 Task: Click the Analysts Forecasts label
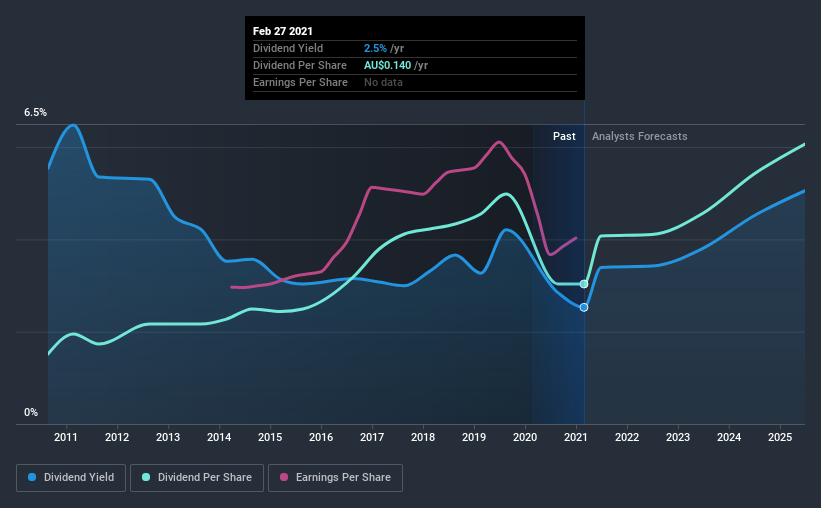639,136
